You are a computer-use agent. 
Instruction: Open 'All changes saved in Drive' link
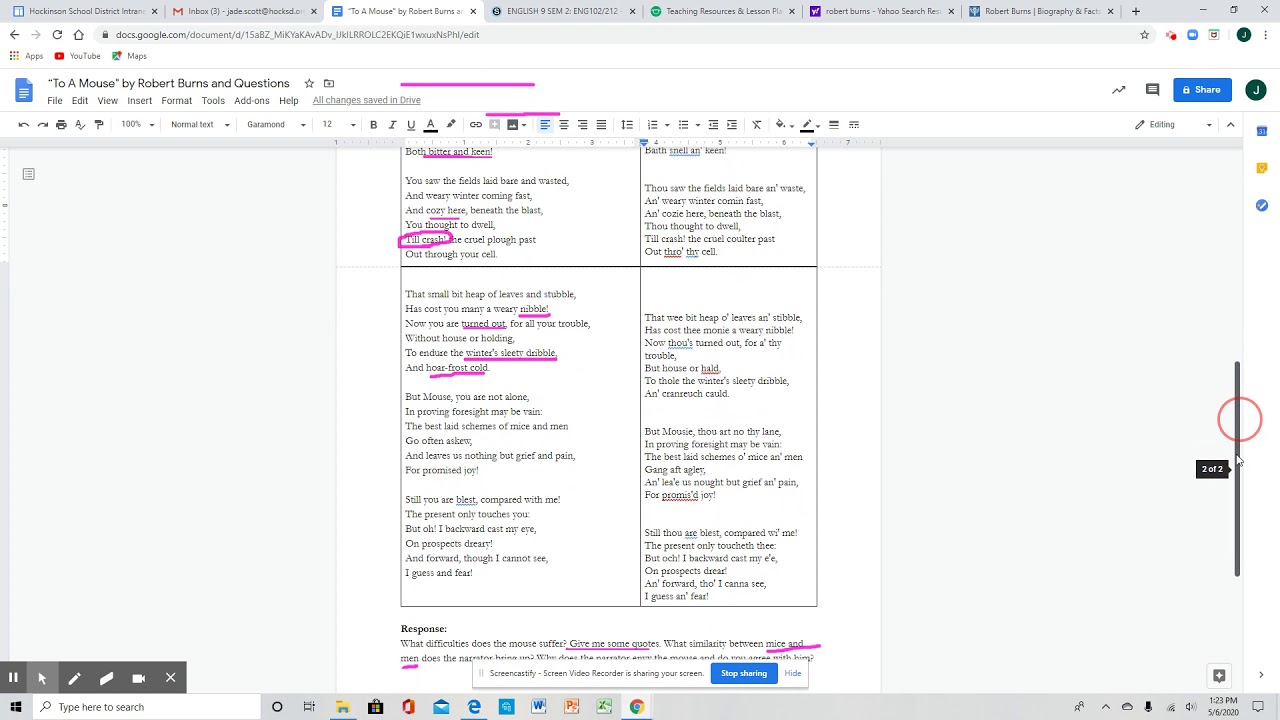coord(366,101)
